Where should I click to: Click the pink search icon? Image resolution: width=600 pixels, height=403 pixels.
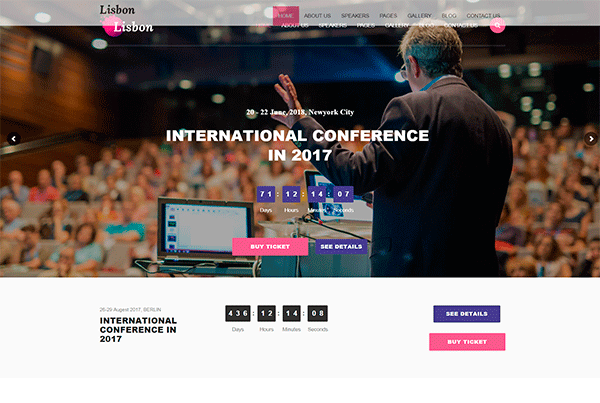click(497, 25)
